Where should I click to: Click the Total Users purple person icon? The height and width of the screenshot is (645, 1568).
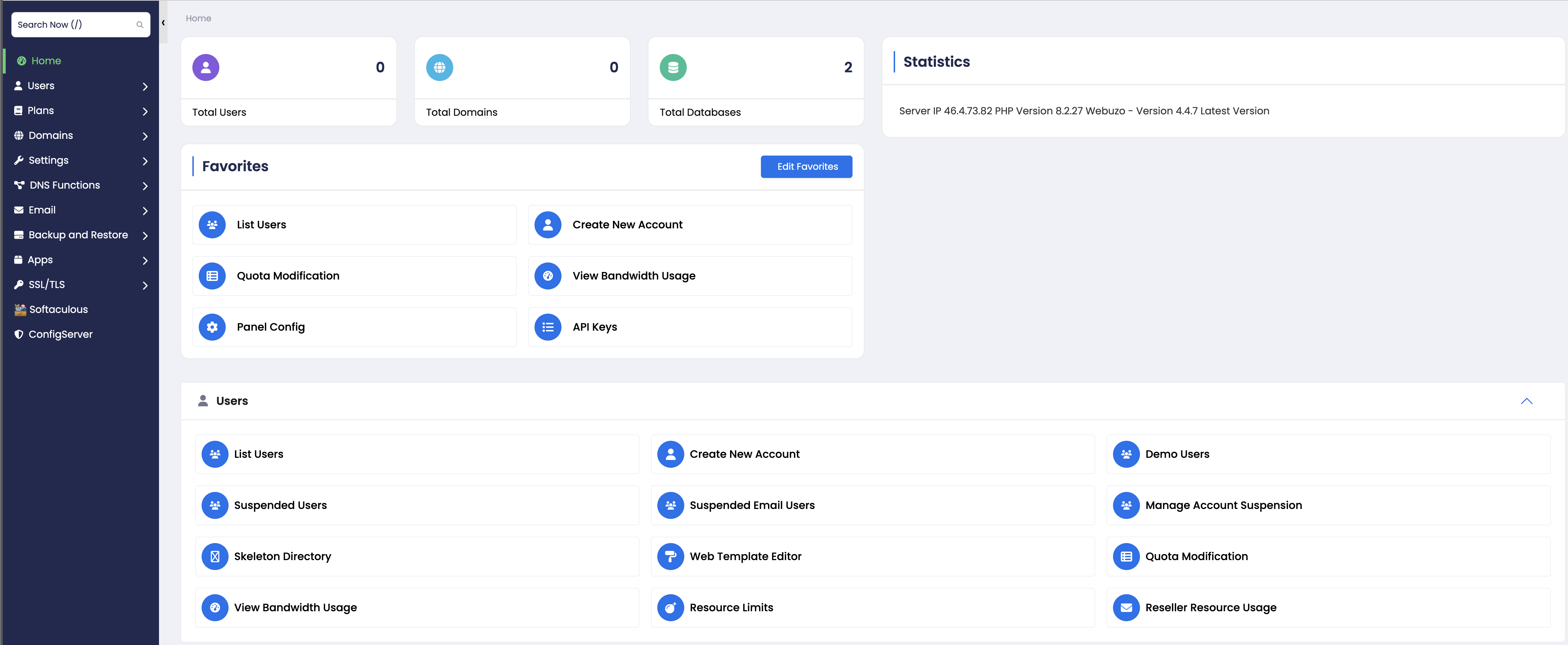(x=206, y=67)
